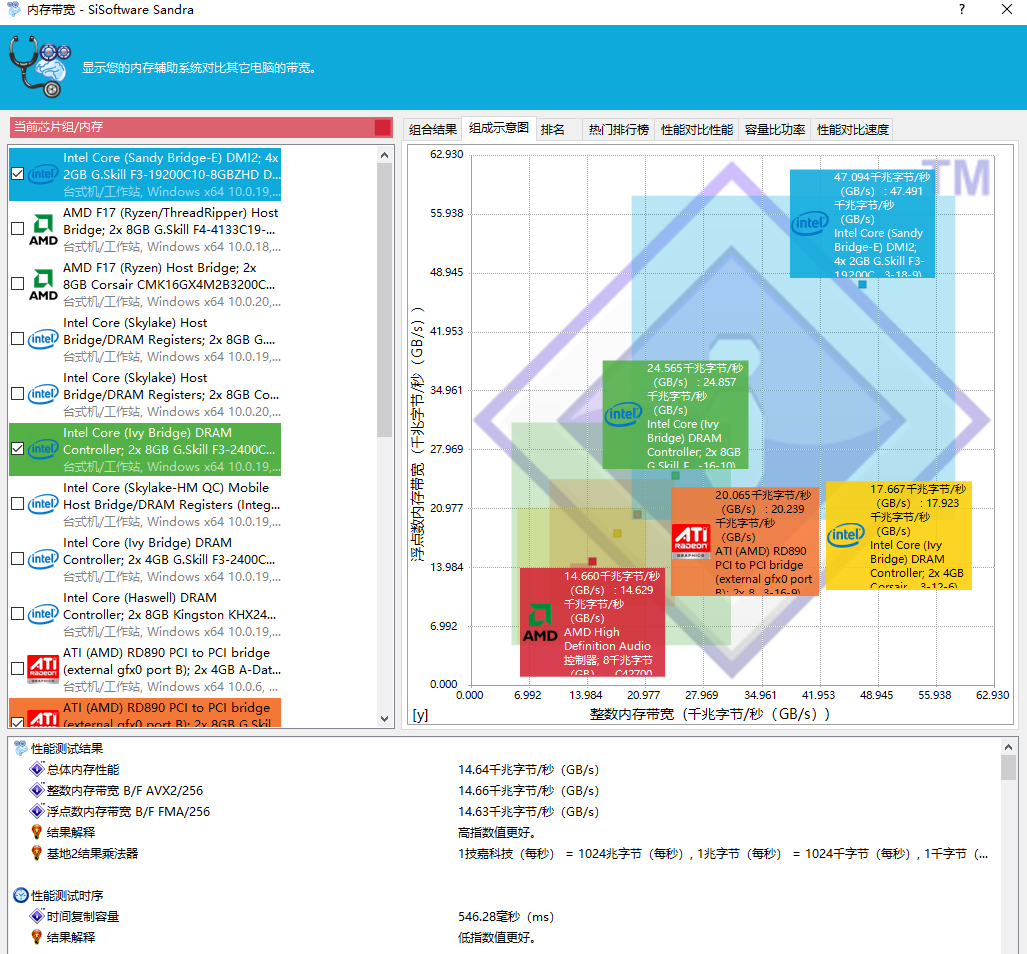Click Intel logo of green Ivy Bridge 8GB item
The image size is (1027, 954).
[x=43, y=449]
